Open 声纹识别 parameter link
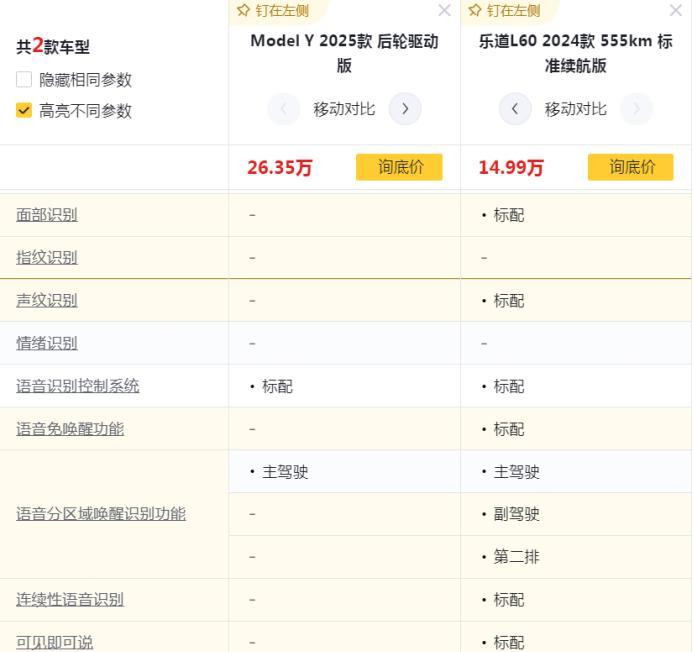The width and height of the screenshot is (693, 652). tap(47, 301)
